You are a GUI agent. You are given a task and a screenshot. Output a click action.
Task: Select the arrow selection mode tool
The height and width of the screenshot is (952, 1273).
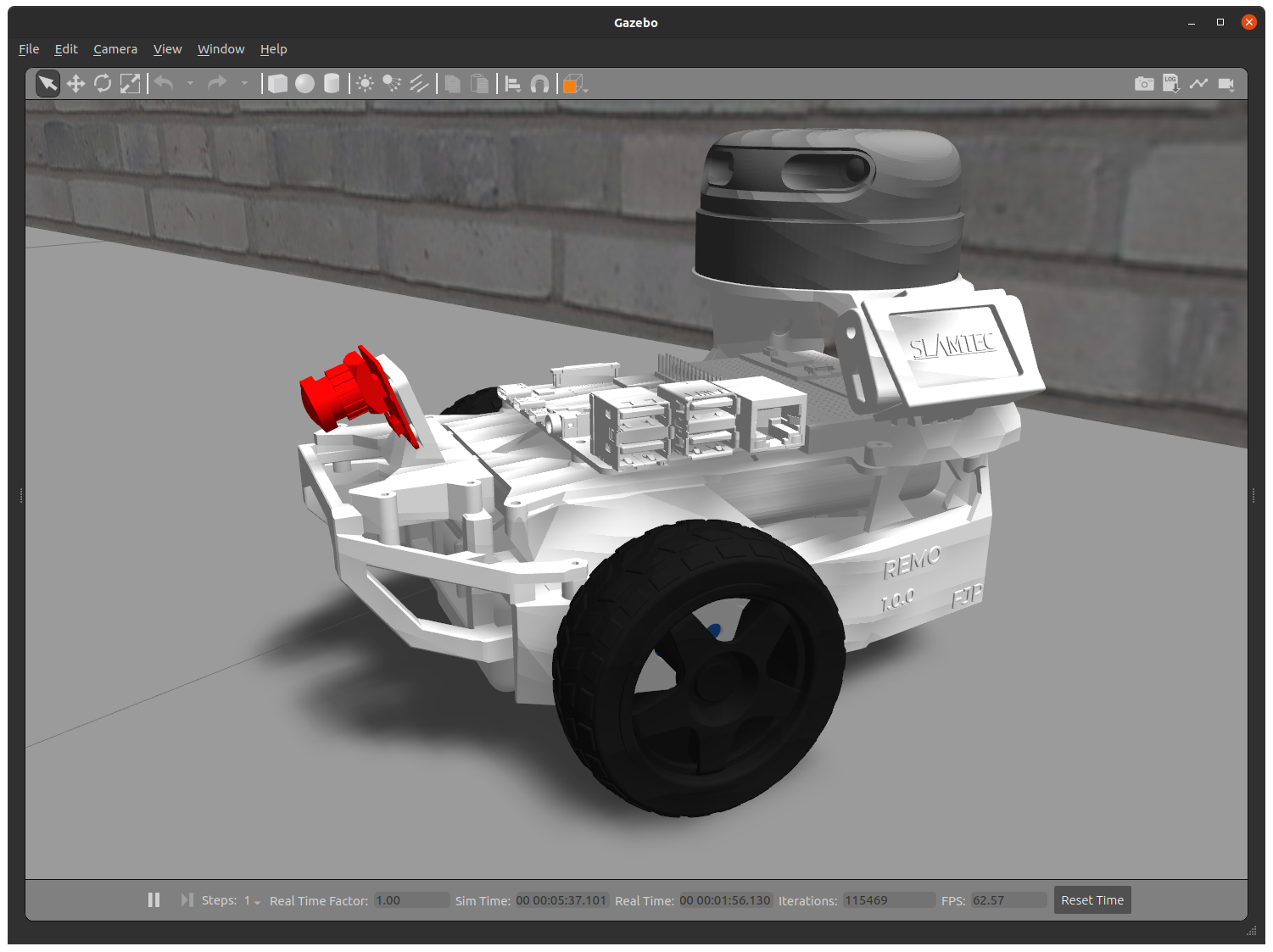click(x=47, y=83)
